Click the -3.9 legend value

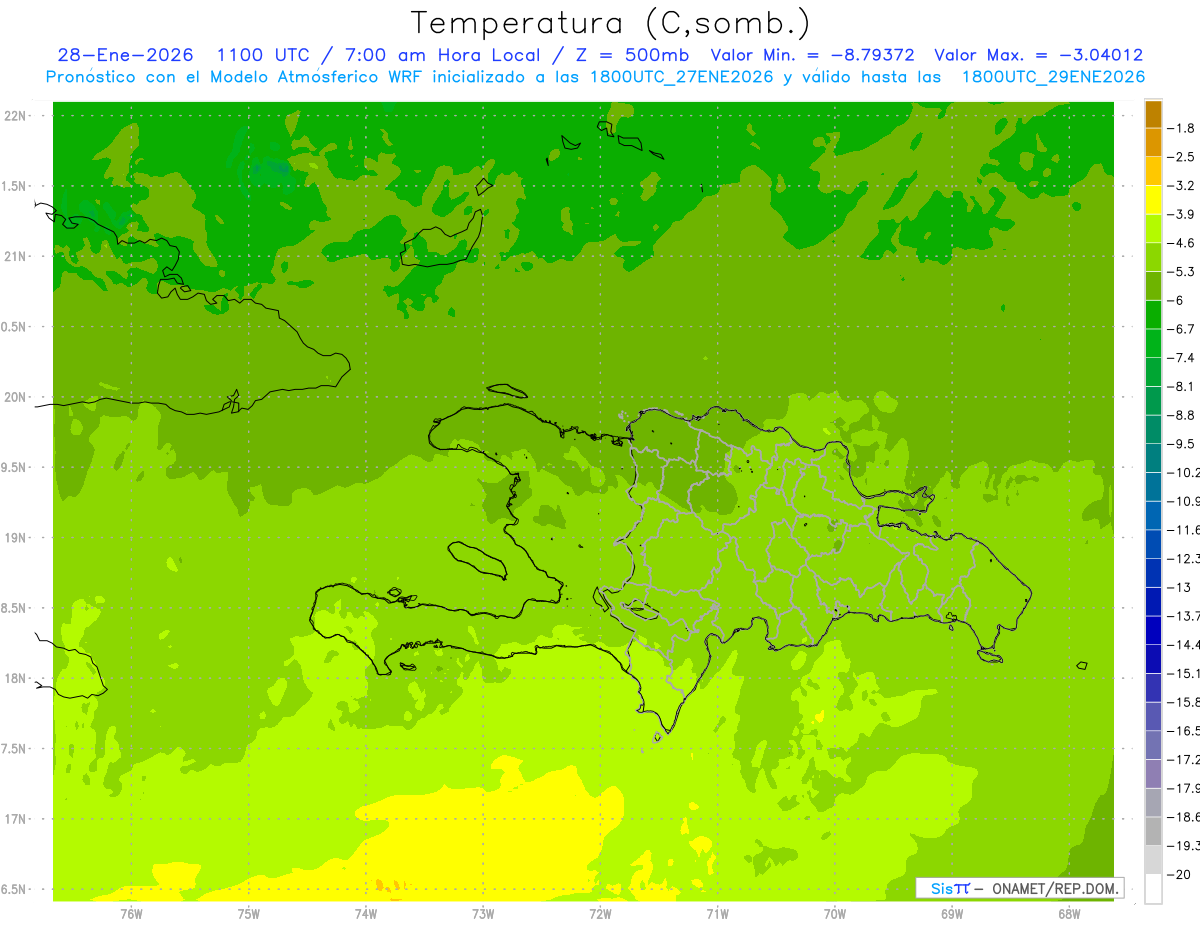(1182, 214)
